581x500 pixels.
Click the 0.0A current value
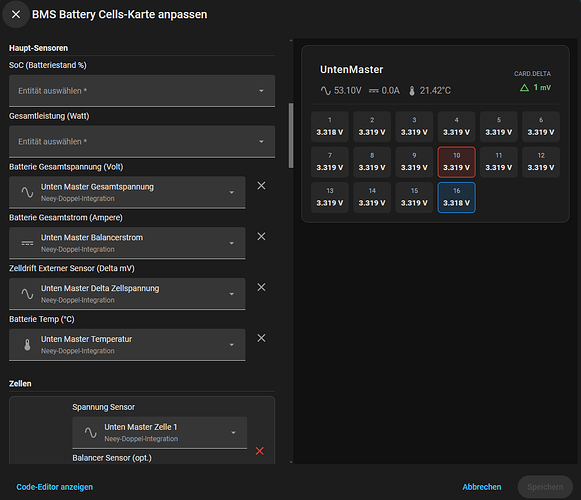coord(391,90)
